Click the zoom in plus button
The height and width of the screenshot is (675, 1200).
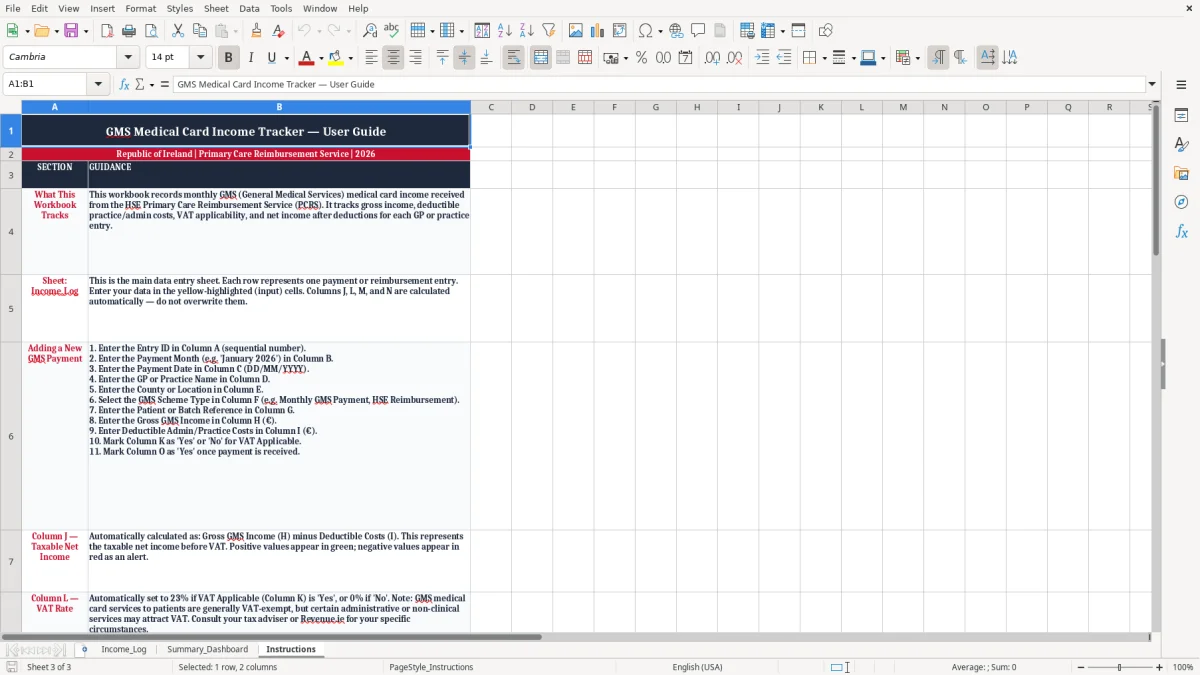(1159, 667)
